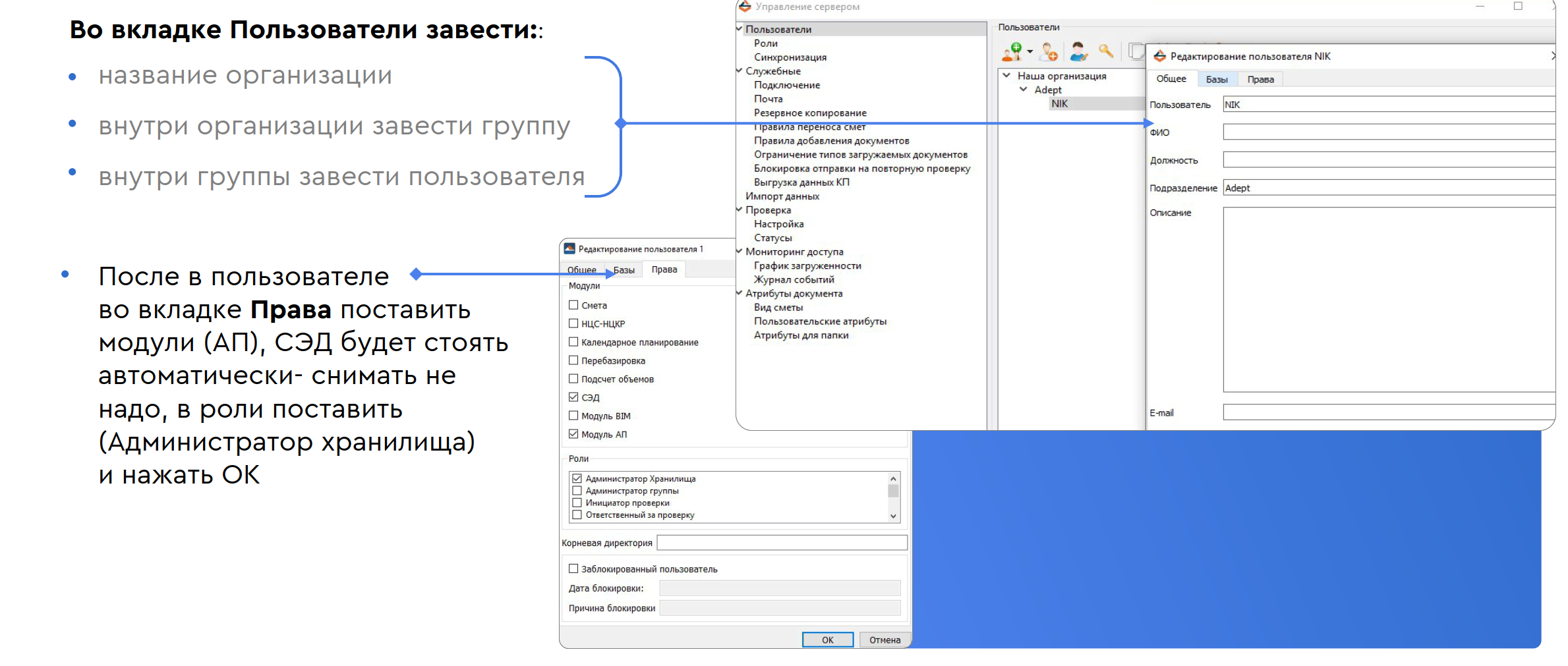Click the add user icon with orange plus

pos(1050,51)
